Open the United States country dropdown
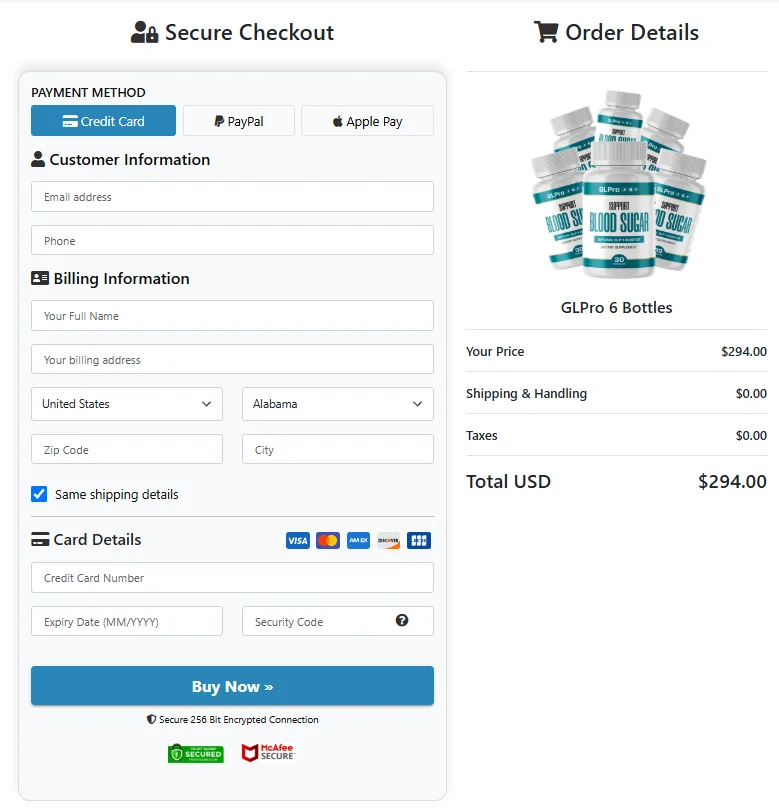Image resolution: width=779 pixels, height=811 pixels. click(126, 404)
